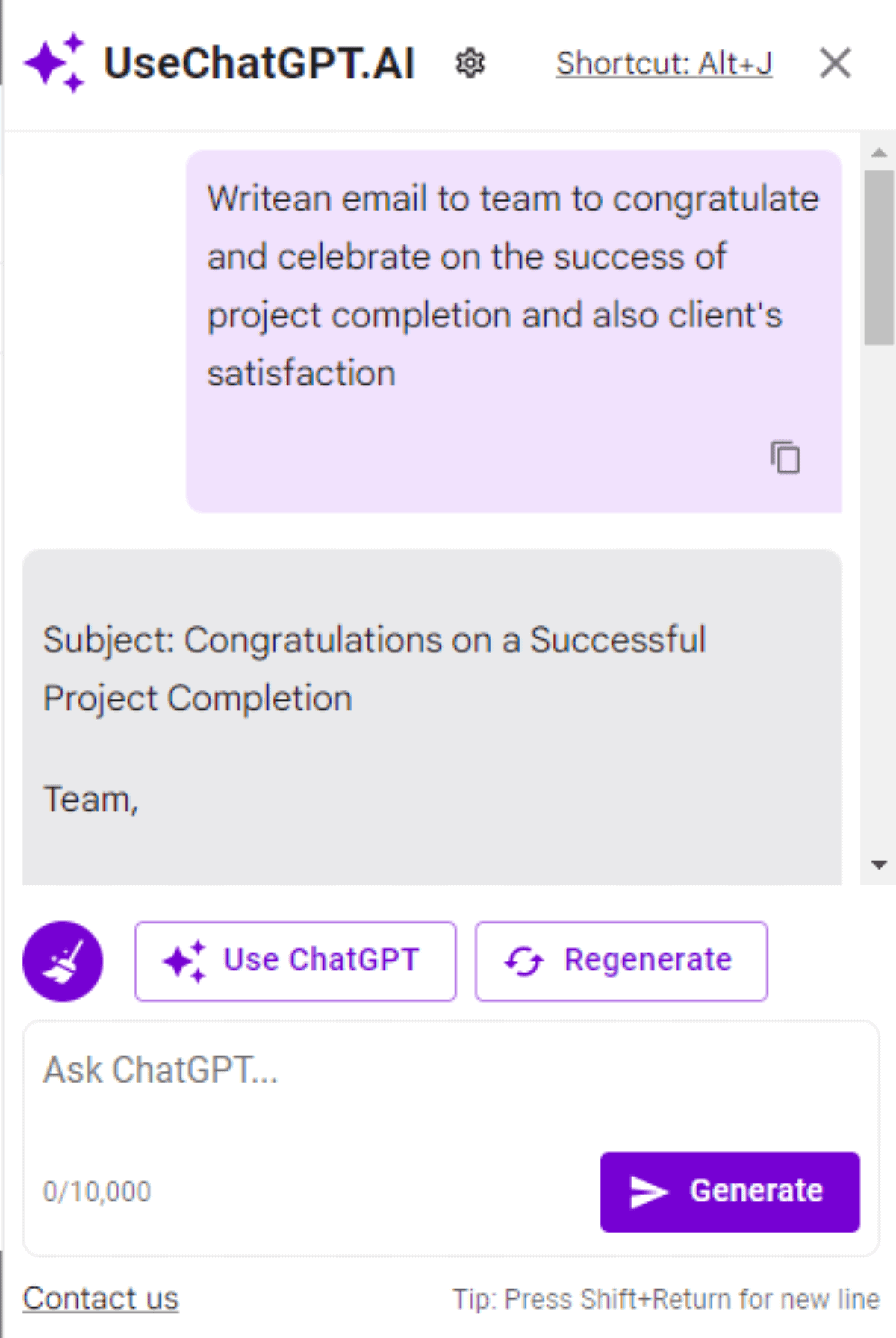
Task: Click the scrollbar up arrow
Action: click(x=879, y=152)
